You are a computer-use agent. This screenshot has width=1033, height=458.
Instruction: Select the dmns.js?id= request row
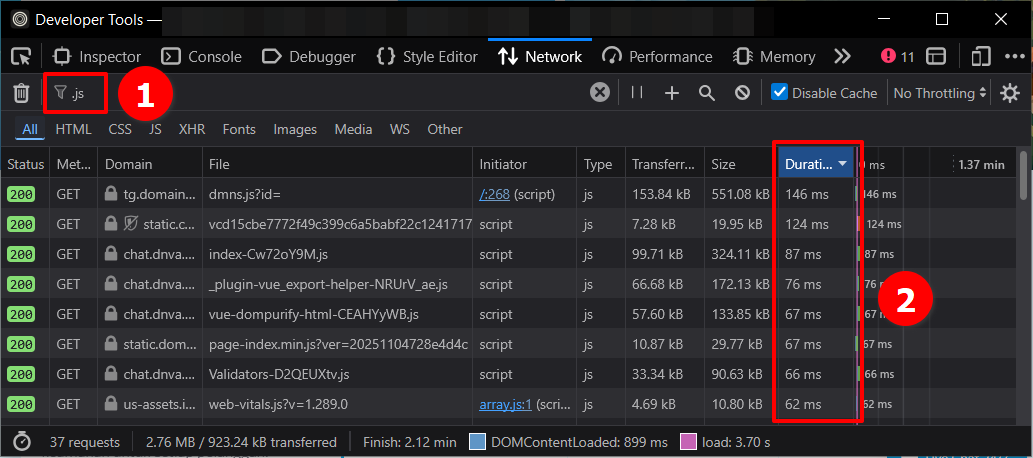coord(507,194)
